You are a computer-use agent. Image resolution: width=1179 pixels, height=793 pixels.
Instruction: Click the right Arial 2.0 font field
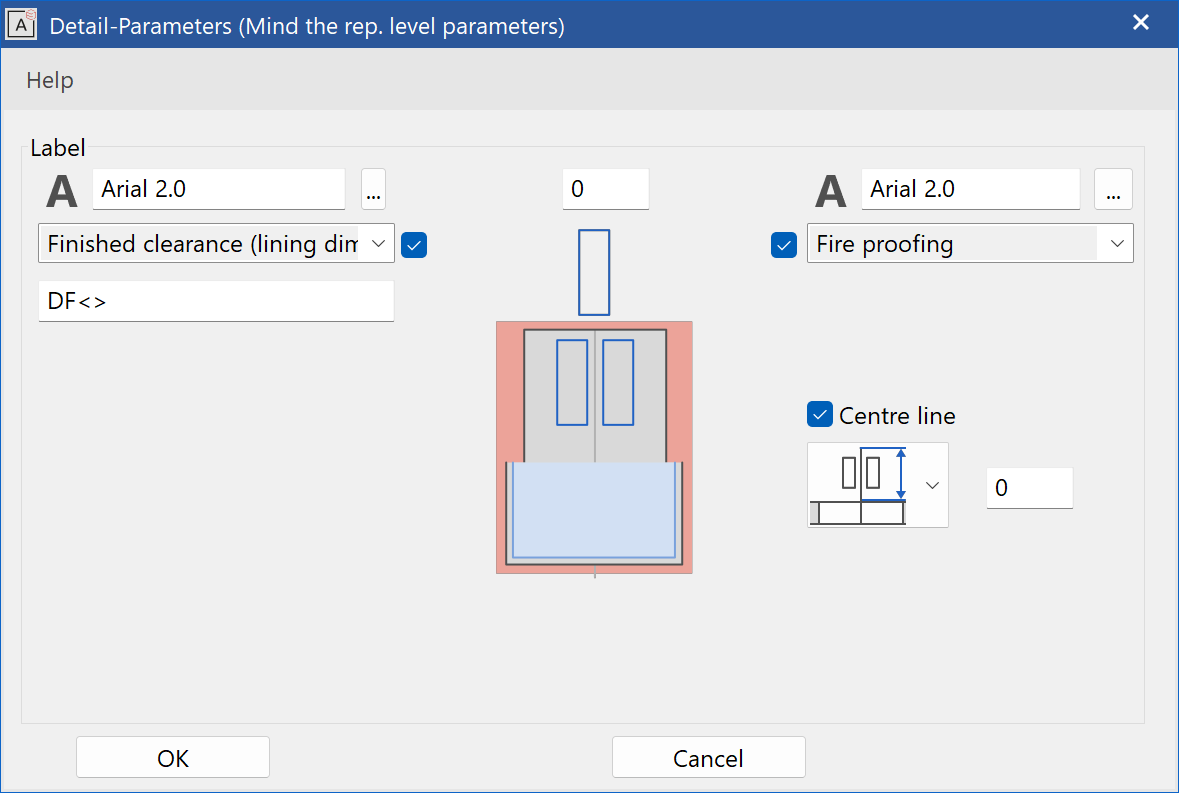tap(971, 189)
